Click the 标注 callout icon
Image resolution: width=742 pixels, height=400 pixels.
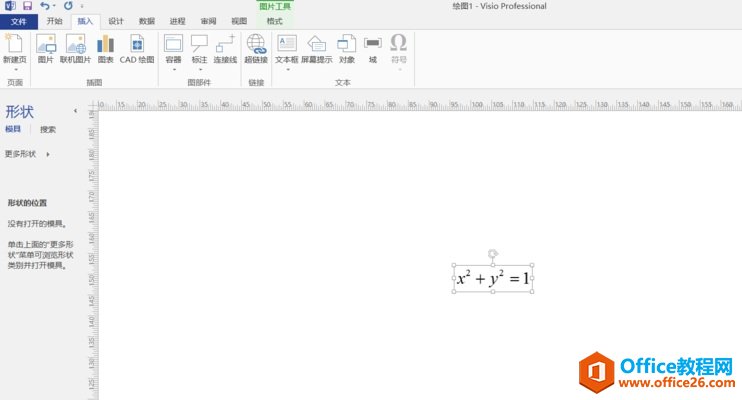(x=199, y=44)
